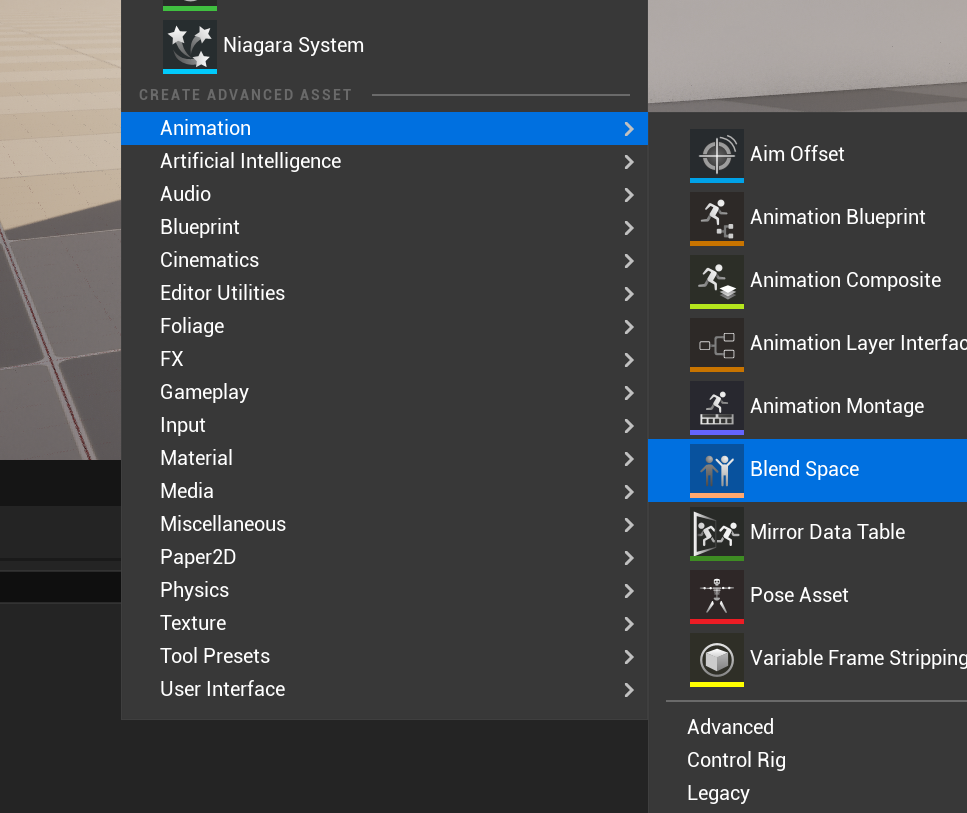
Task: Open the Animation category
Action: pos(384,128)
